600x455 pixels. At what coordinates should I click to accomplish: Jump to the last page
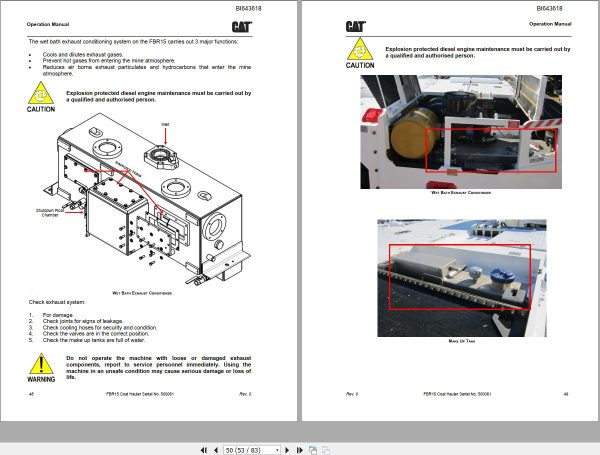click(x=299, y=450)
